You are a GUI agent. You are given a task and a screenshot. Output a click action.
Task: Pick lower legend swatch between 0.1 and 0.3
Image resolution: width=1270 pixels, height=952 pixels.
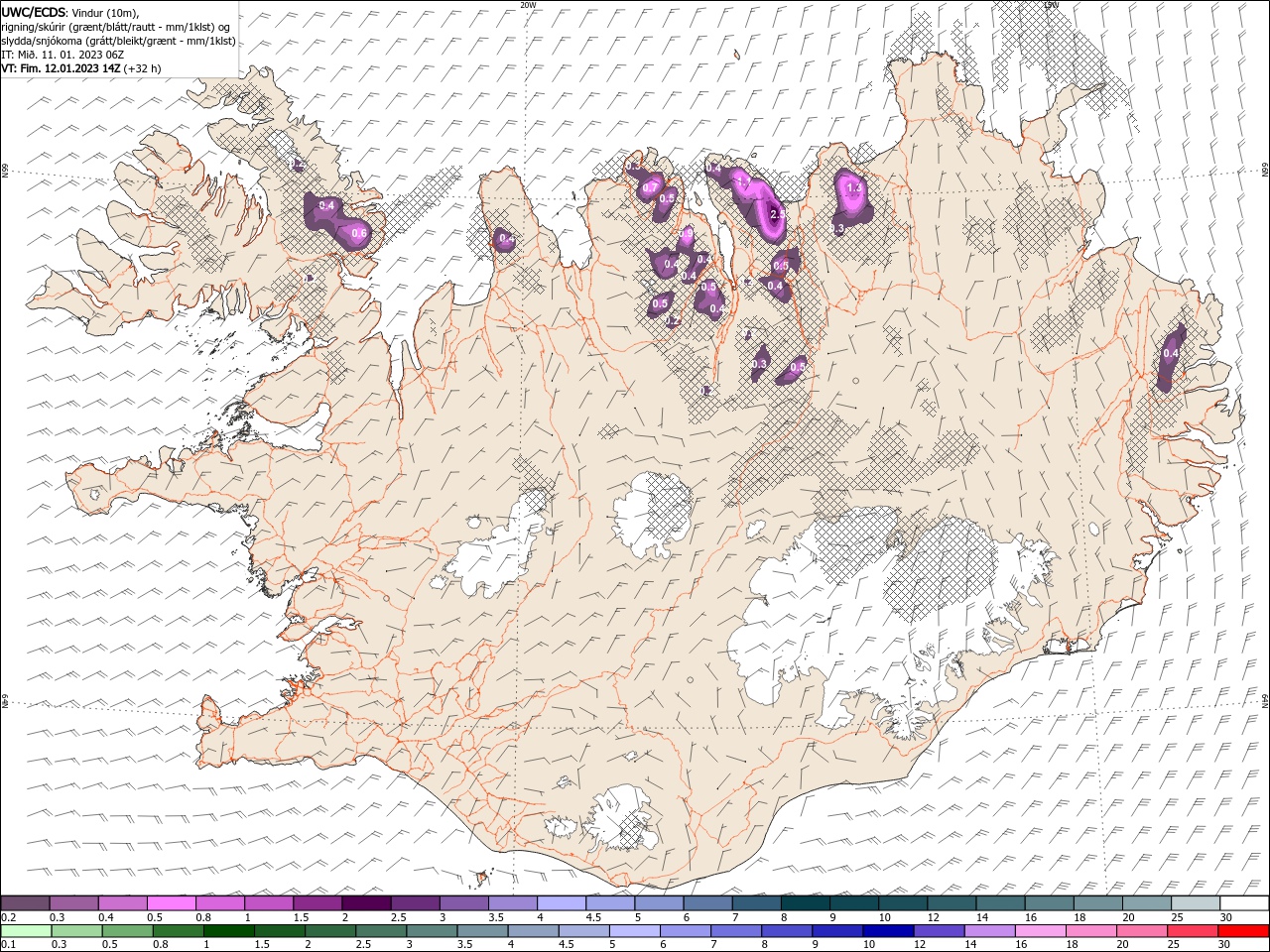pos(26,931)
